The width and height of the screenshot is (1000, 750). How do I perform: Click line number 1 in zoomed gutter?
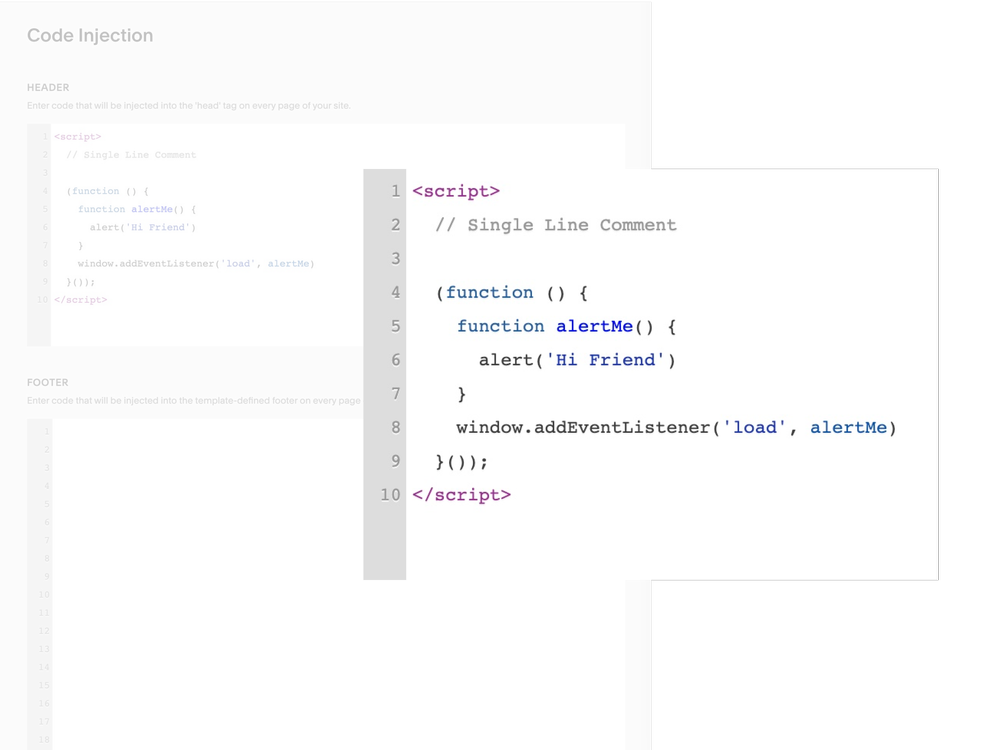click(395, 191)
